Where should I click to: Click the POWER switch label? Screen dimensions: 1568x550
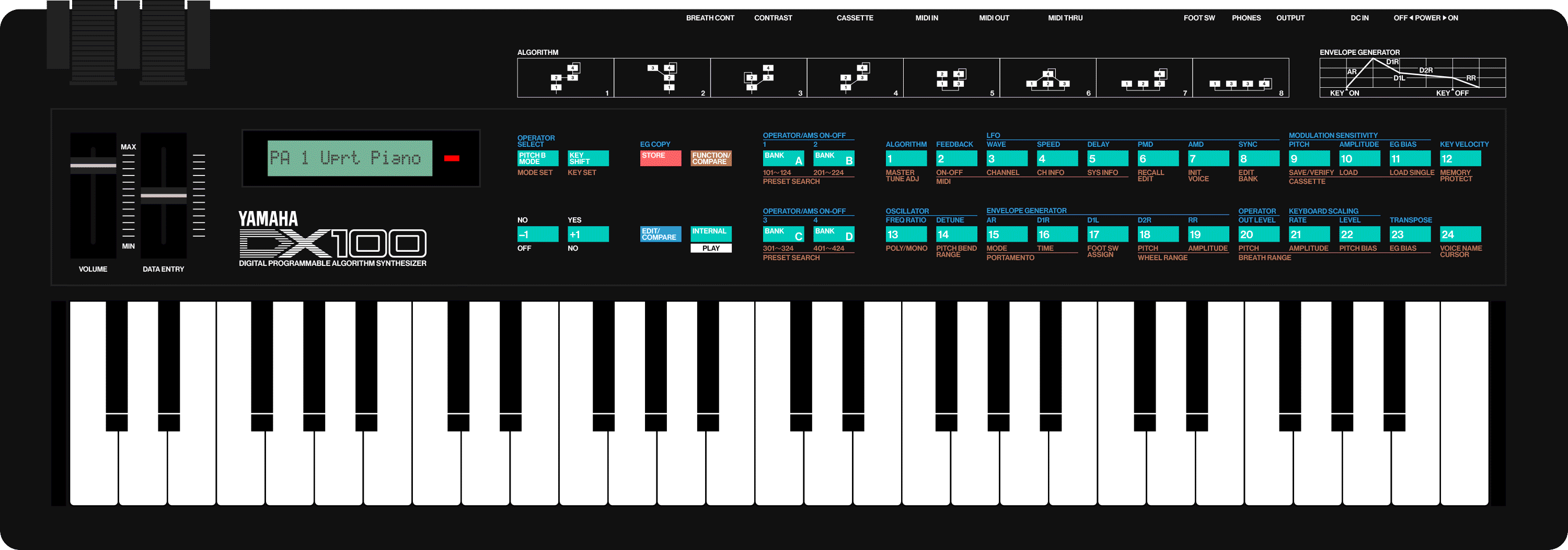[1425, 18]
